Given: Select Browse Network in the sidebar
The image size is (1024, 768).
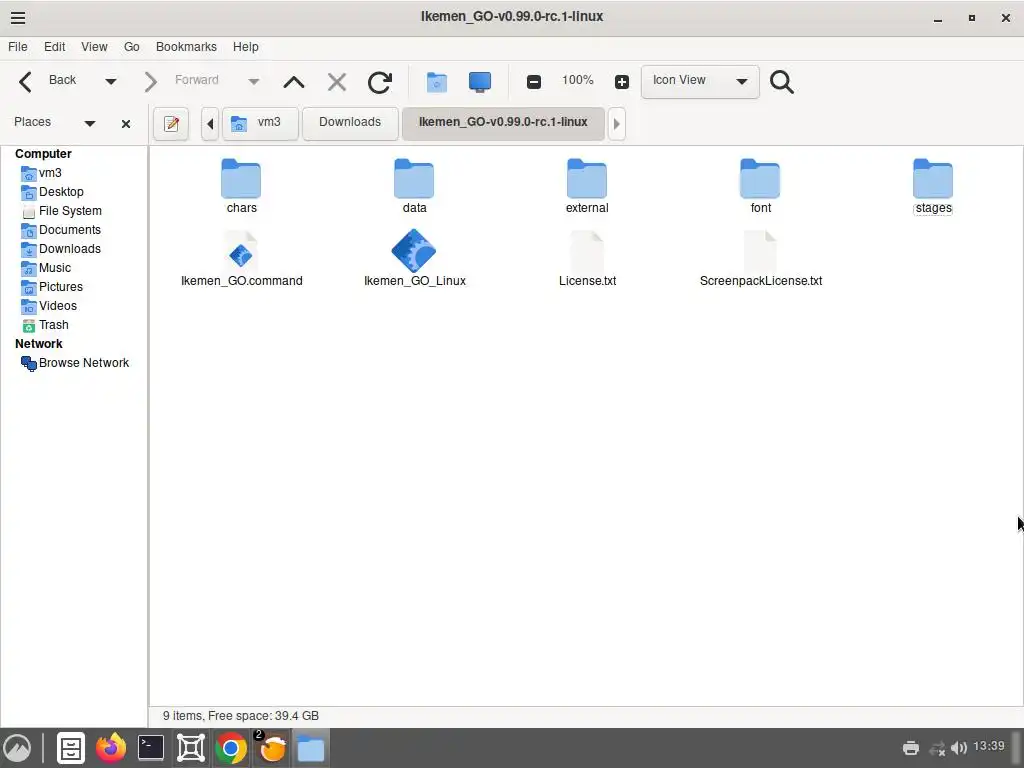Looking at the screenshot, I should click(x=75, y=363).
